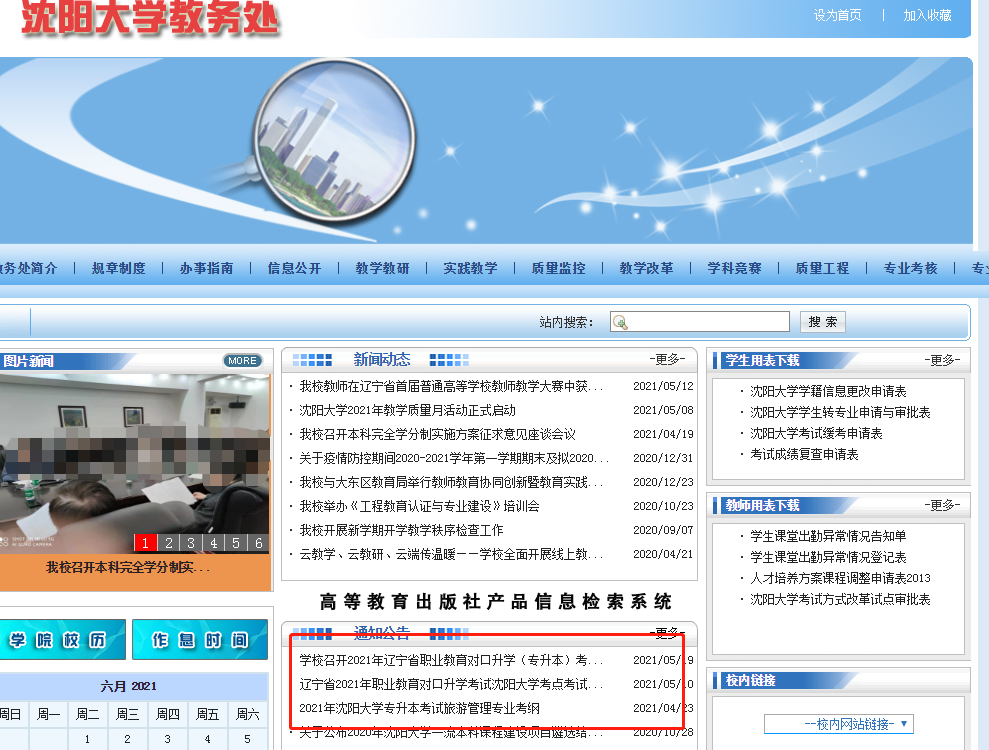This screenshot has height=750, width=989.
Task: Open the 规章制度 navigation menu item
Action: [x=118, y=268]
